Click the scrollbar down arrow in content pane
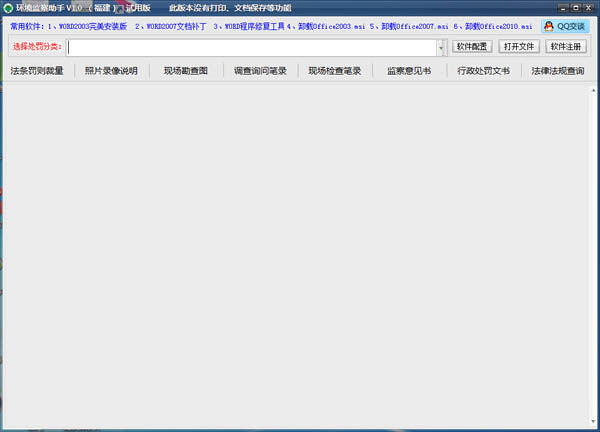The image size is (600, 432). (x=593, y=421)
